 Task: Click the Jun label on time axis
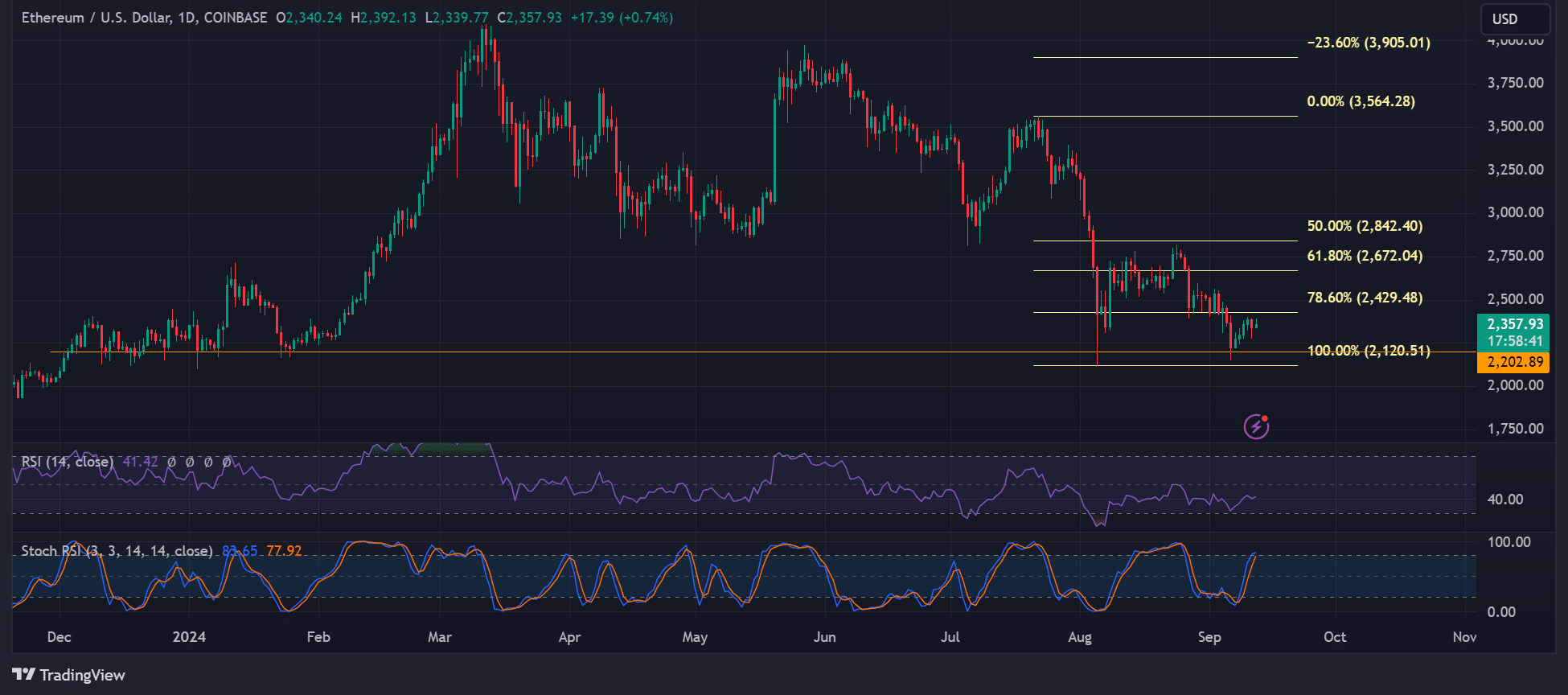[x=824, y=637]
